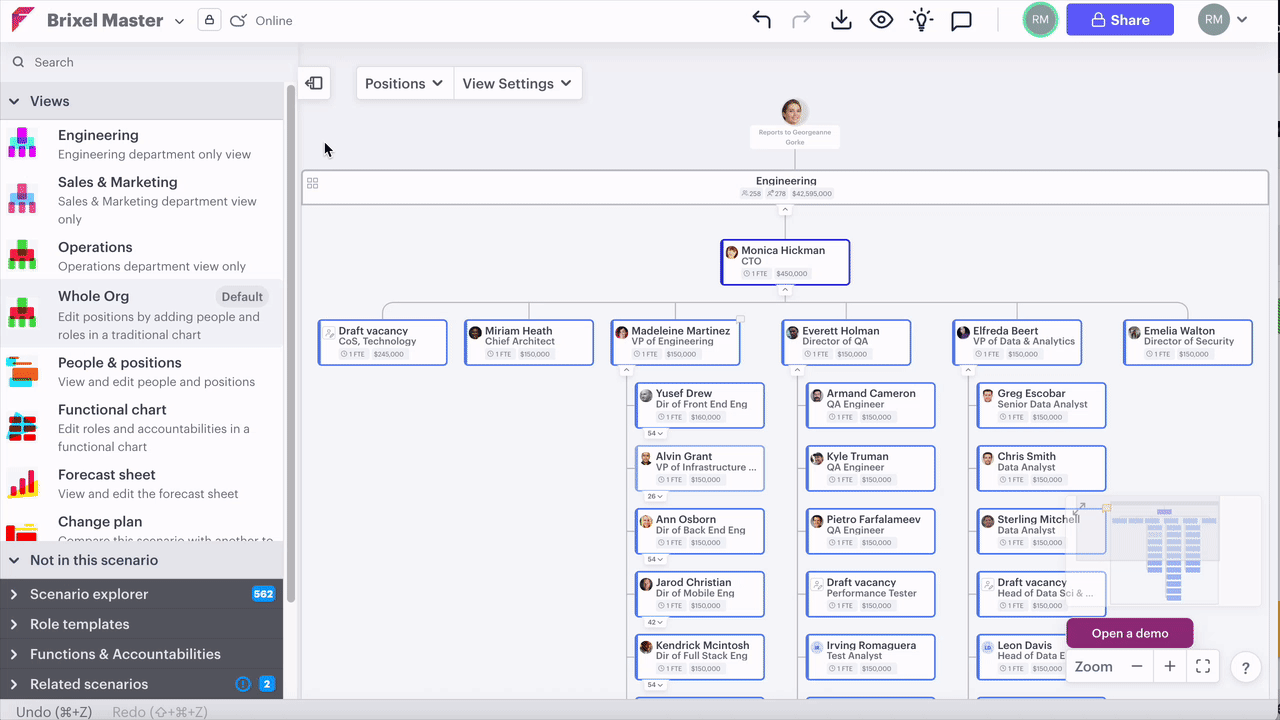
Task: Click the Open a demo button
Action: pyautogui.click(x=1129, y=632)
